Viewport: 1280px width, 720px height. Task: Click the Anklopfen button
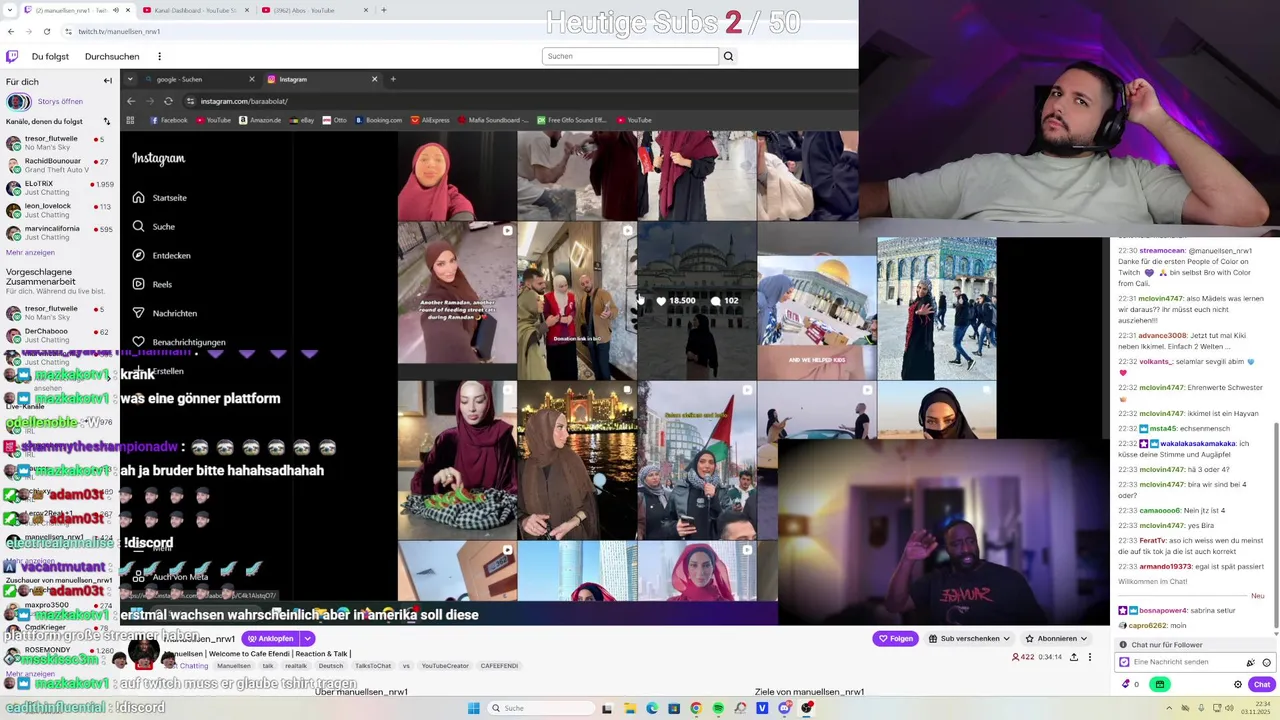click(270, 638)
